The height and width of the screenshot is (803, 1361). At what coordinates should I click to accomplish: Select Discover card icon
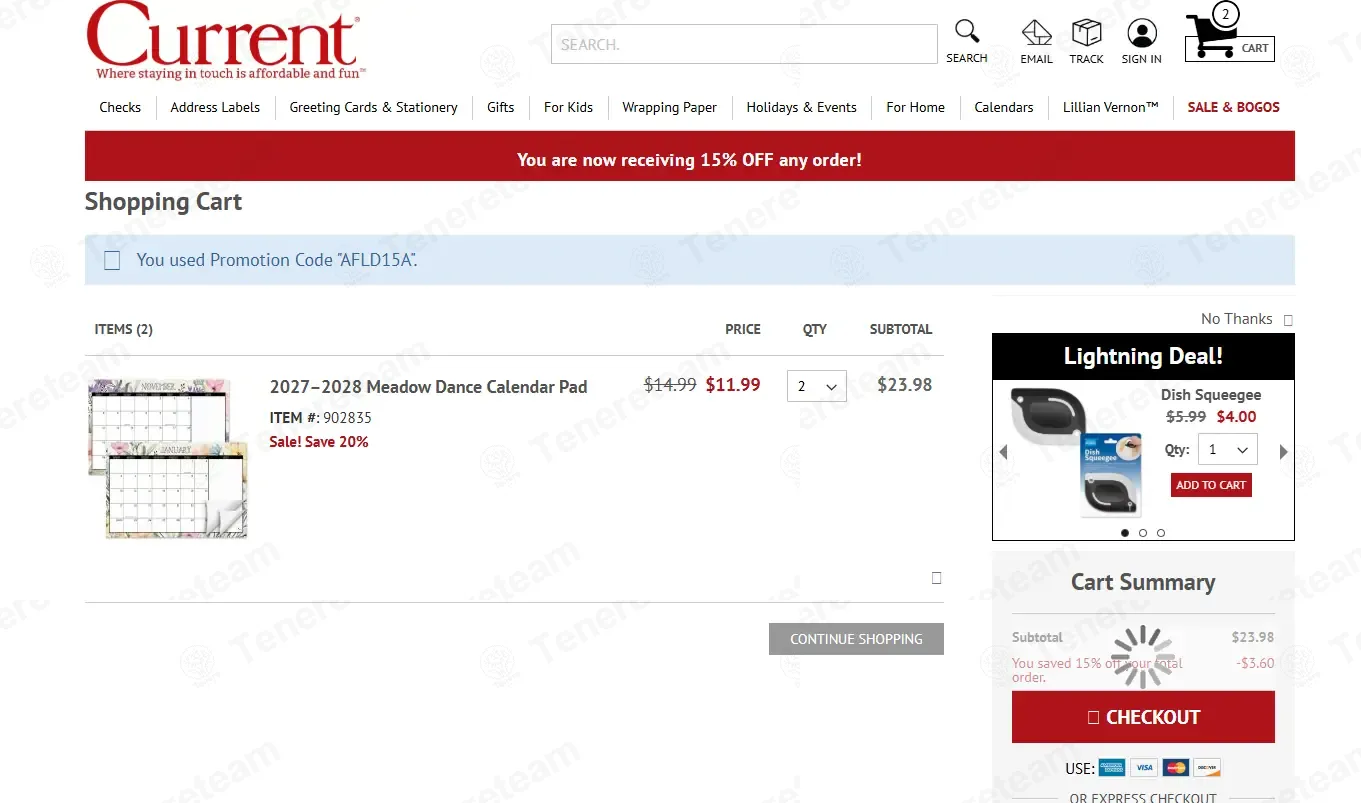pos(1207,768)
